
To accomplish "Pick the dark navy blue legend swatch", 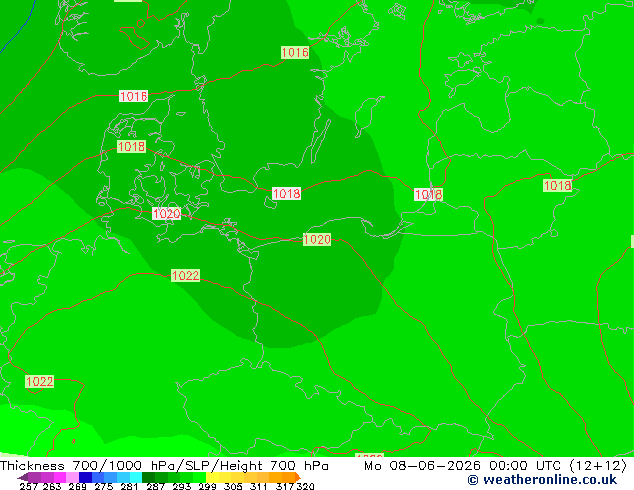I will [x=85, y=477].
